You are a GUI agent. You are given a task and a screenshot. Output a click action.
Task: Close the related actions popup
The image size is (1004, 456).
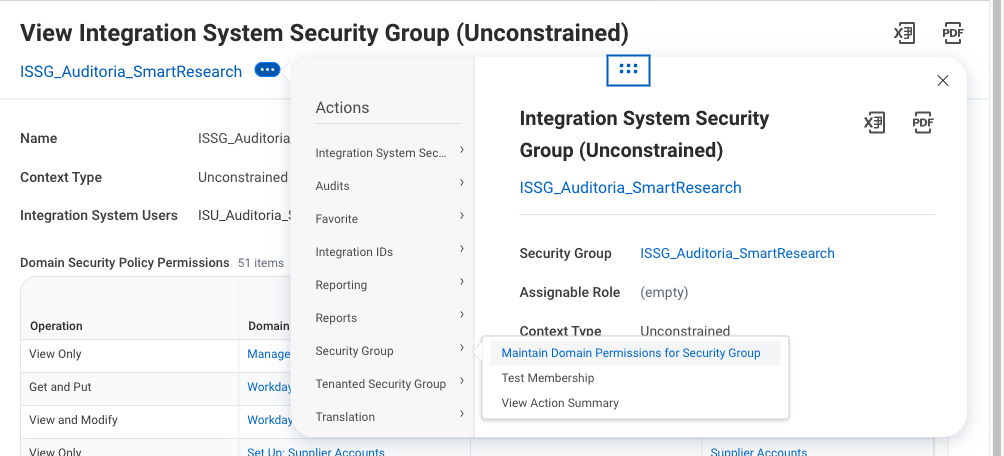tap(943, 81)
